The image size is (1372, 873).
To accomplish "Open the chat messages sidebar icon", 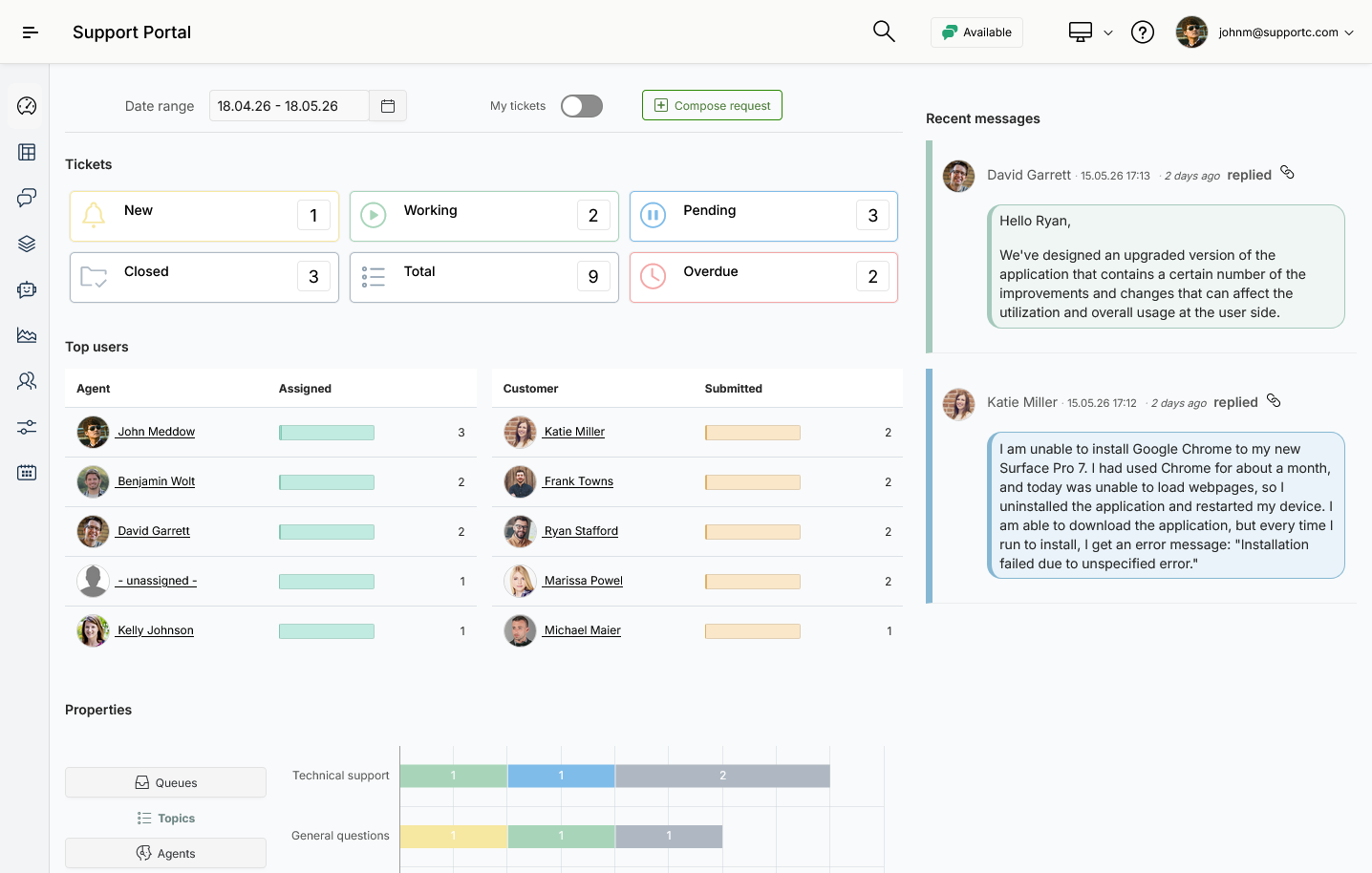I will [27, 198].
